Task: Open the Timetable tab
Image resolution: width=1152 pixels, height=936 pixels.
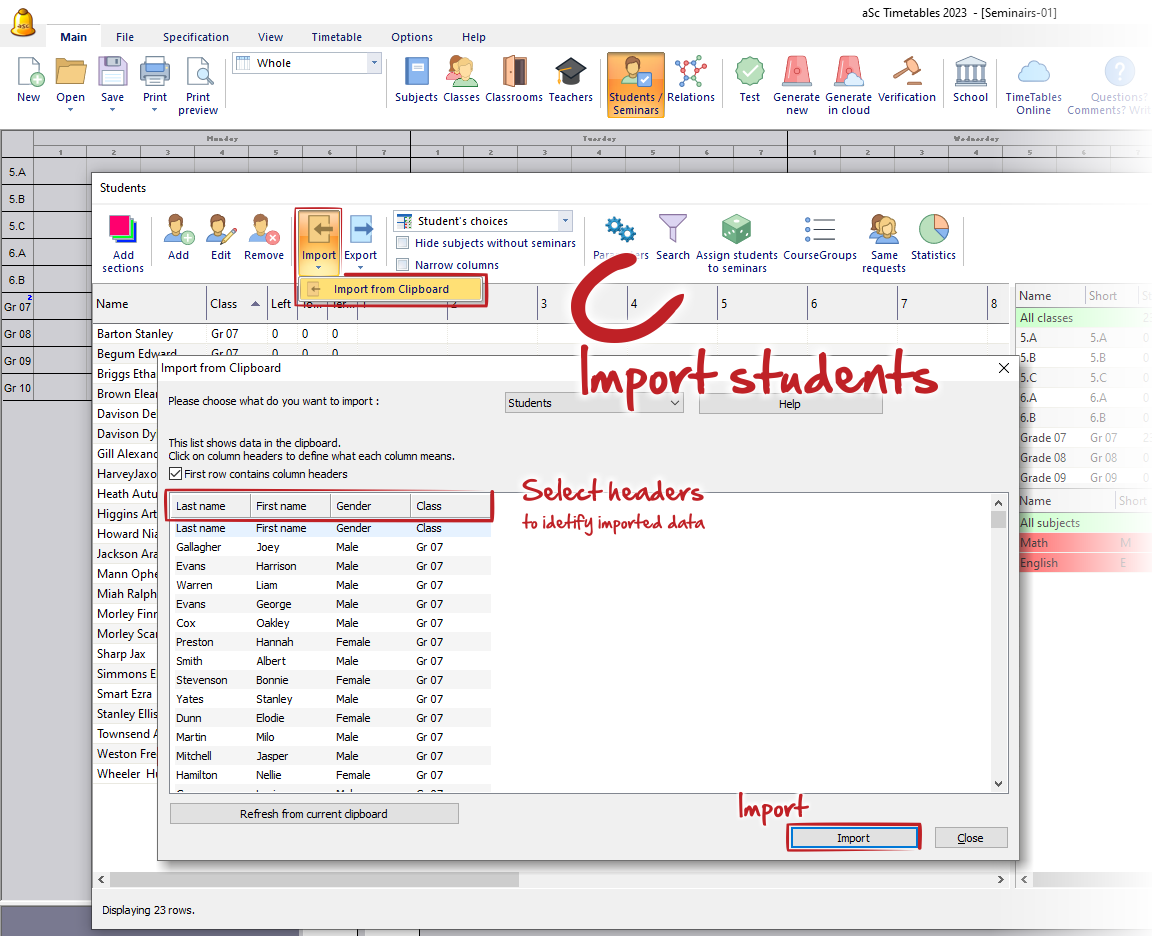Action: coord(336,37)
